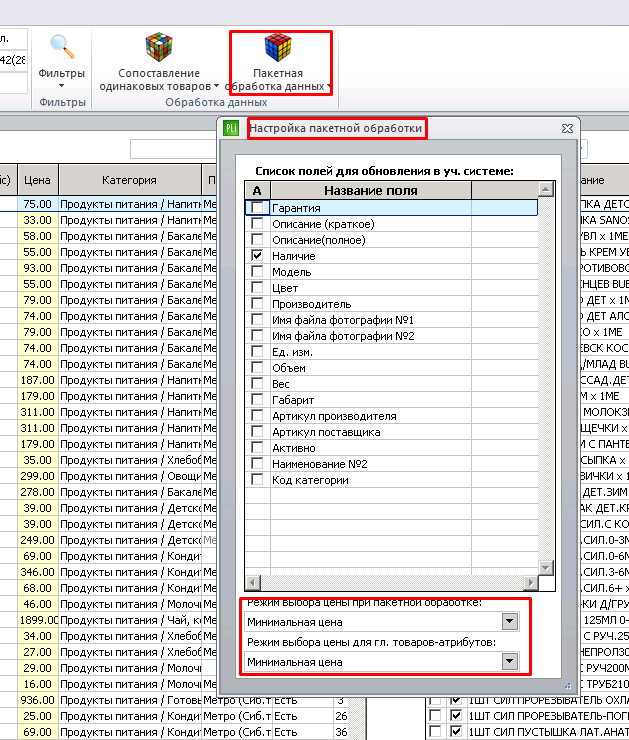Uncheck the Наличие field checkbox

(257, 255)
